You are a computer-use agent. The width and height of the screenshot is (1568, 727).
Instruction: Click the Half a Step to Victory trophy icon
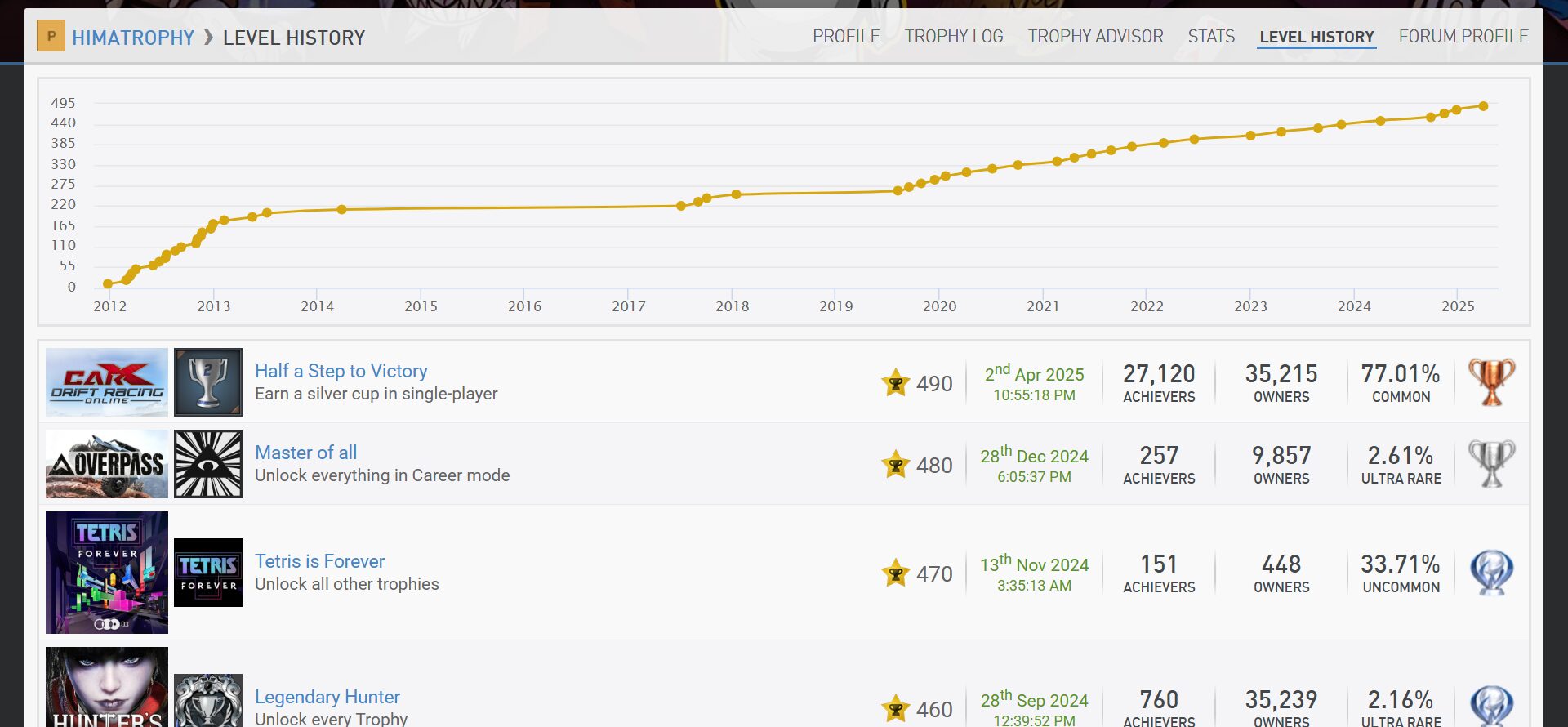(208, 382)
